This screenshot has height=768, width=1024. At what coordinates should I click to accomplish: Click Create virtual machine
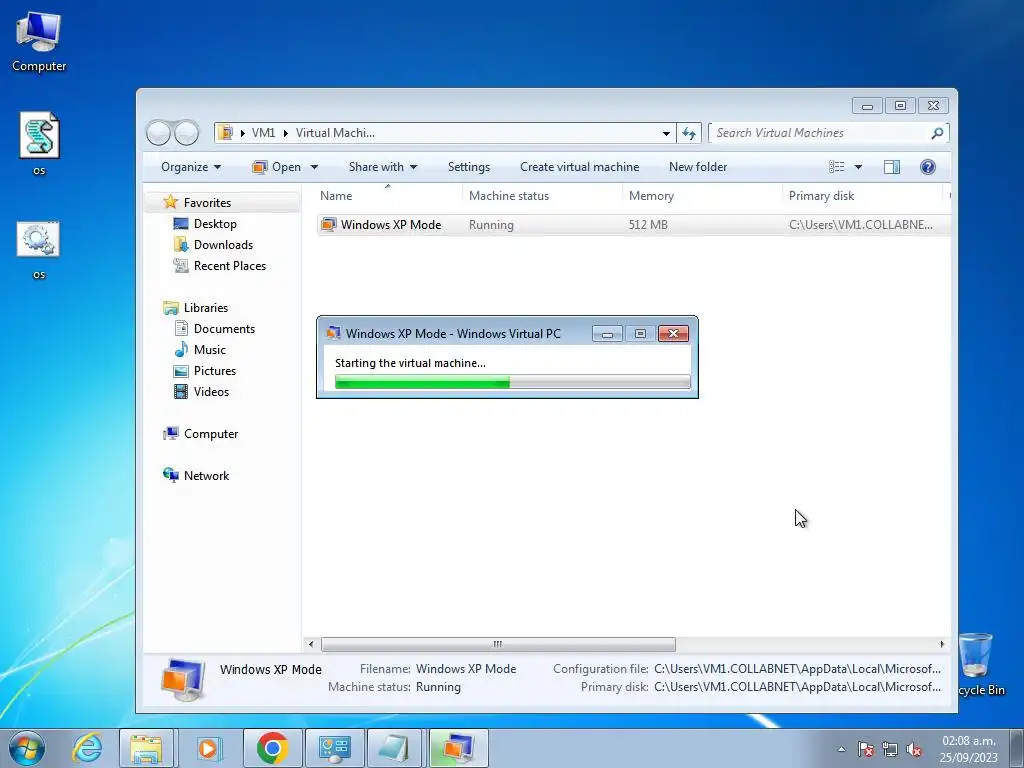pyautogui.click(x=579, y=167)
